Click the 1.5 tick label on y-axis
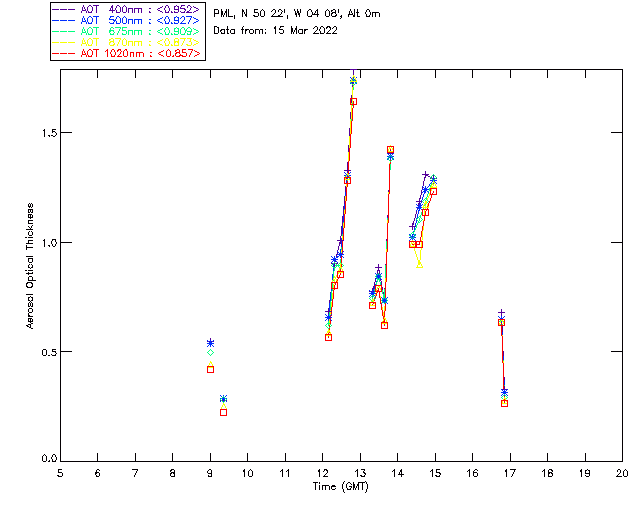This screenshot has width=640, height=512. point(46,133)
